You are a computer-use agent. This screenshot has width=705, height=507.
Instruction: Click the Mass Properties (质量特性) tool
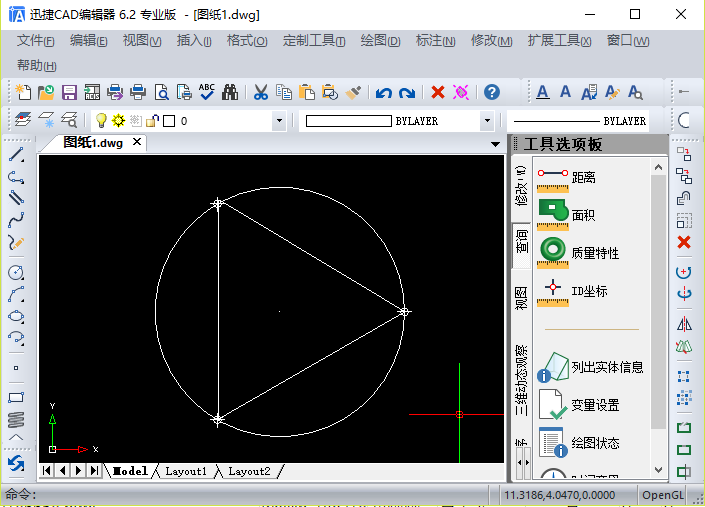point(579,253)
